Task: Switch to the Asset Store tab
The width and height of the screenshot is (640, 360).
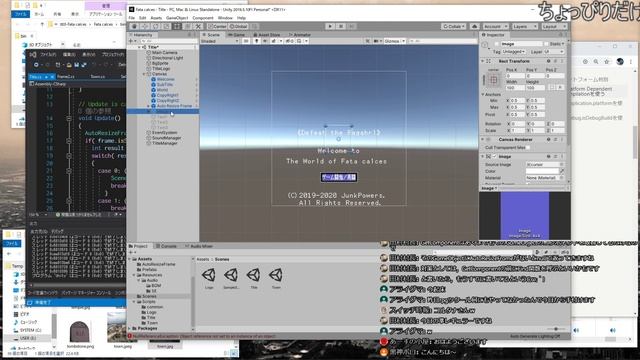Action: click(x=267, y=35)
